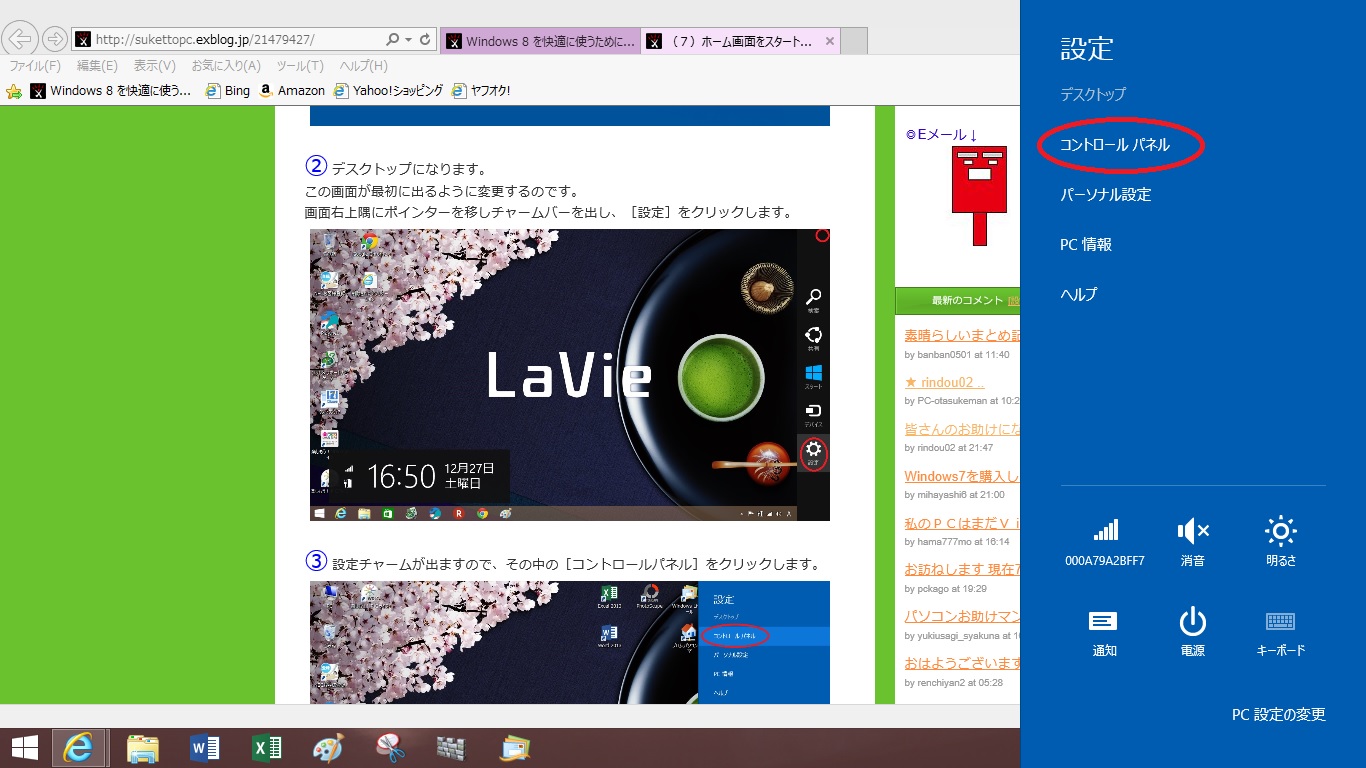
Task: Open the ツール(T) menu
Action: 300,66
